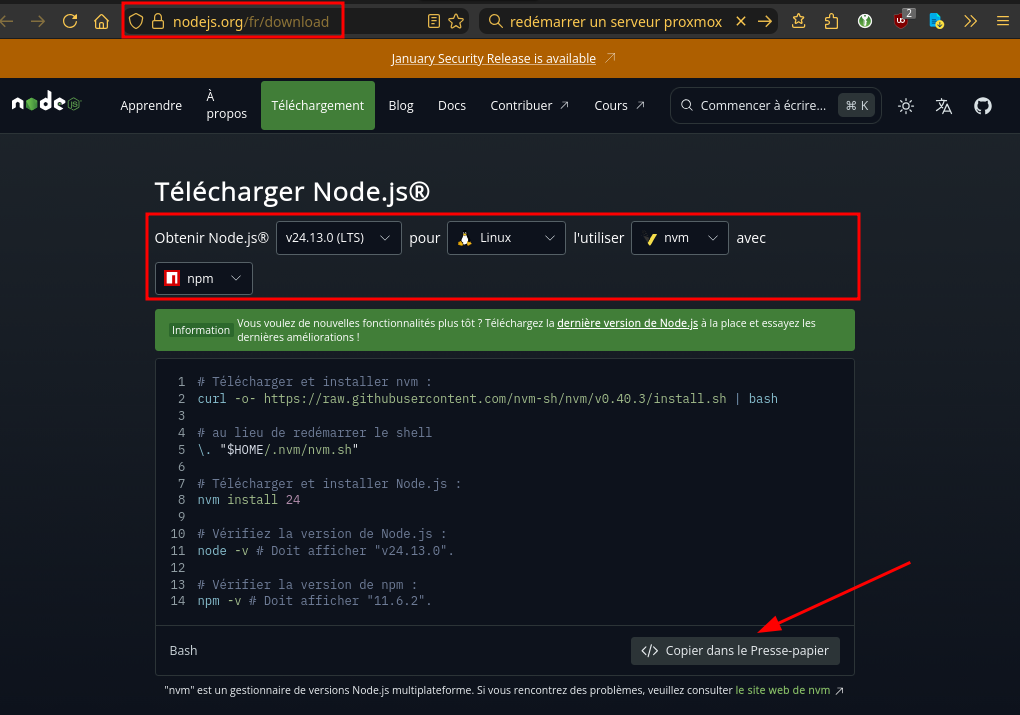Bookmark this page with the star icon
The height and width of the screenshot is (715, 1020).
[456, 21]
